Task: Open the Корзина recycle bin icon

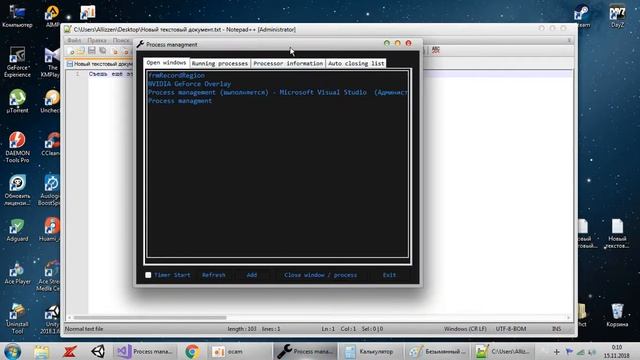Action: (x=617, y=315)
